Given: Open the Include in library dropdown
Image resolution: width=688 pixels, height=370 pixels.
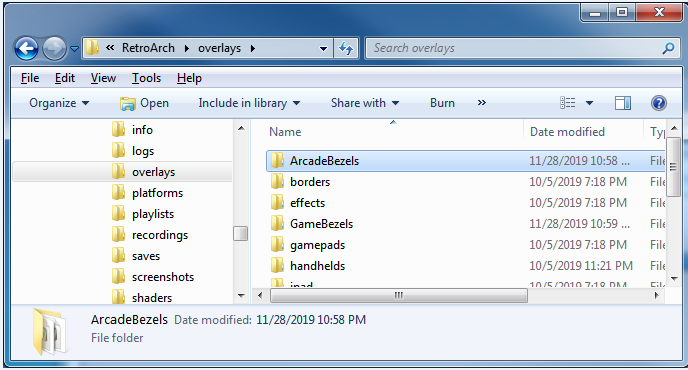Looking at the screenshot, I should tap(249, 103).
